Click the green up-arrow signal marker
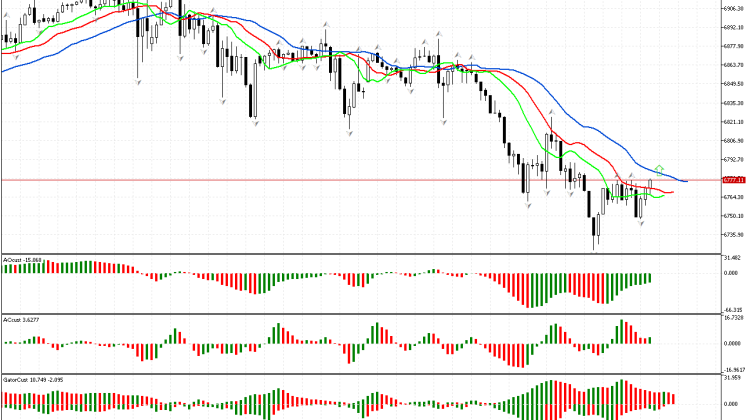The width and height of the screenshot is (752, 420). pyautogui.click(x=659, y=169)
